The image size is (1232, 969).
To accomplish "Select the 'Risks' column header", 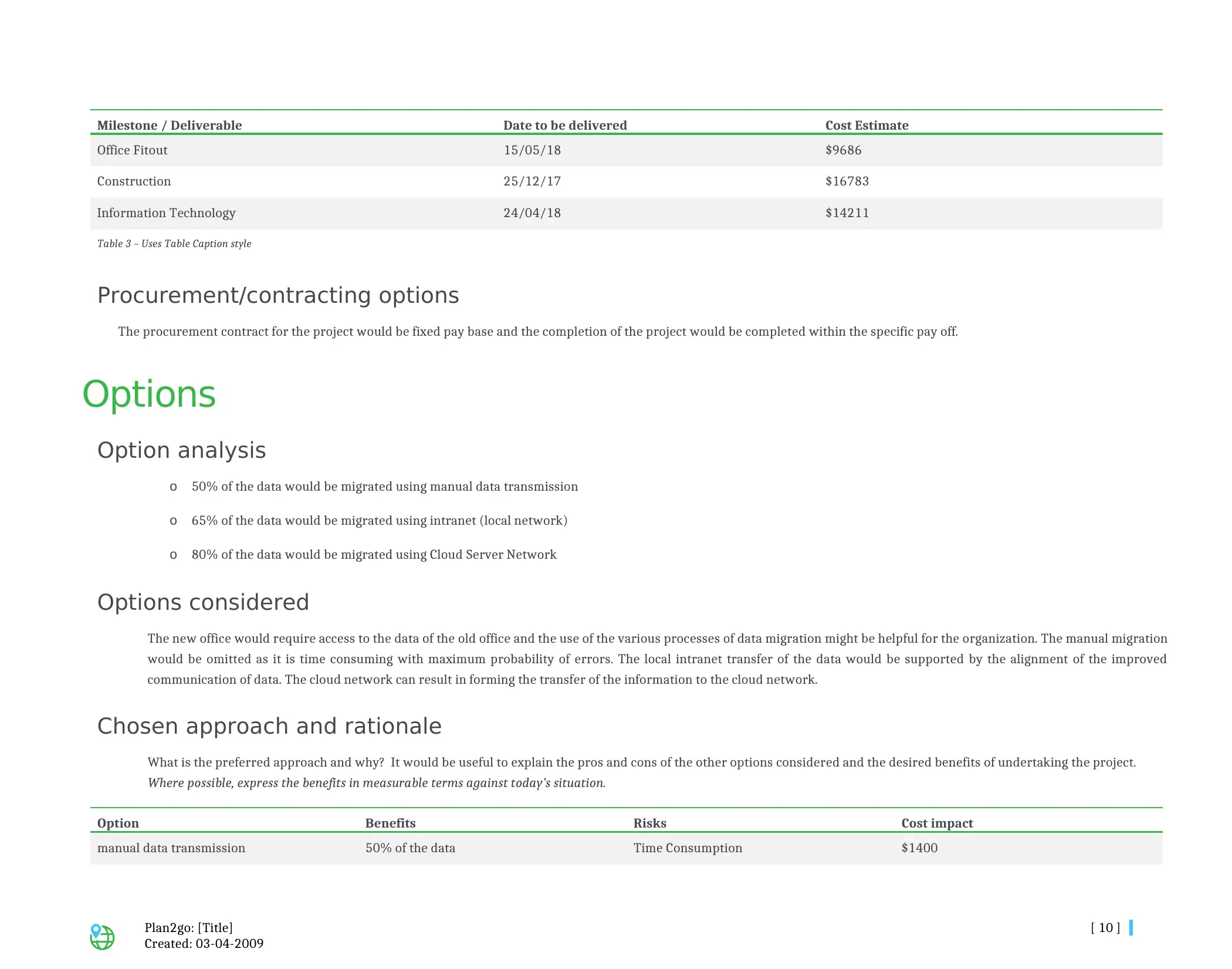I will pos(649,823).
